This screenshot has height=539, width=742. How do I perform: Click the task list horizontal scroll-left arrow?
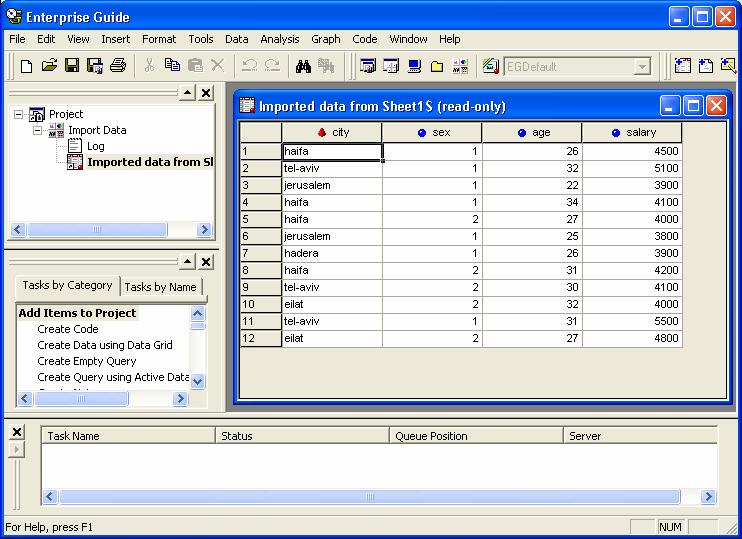(x=25, y=399)
